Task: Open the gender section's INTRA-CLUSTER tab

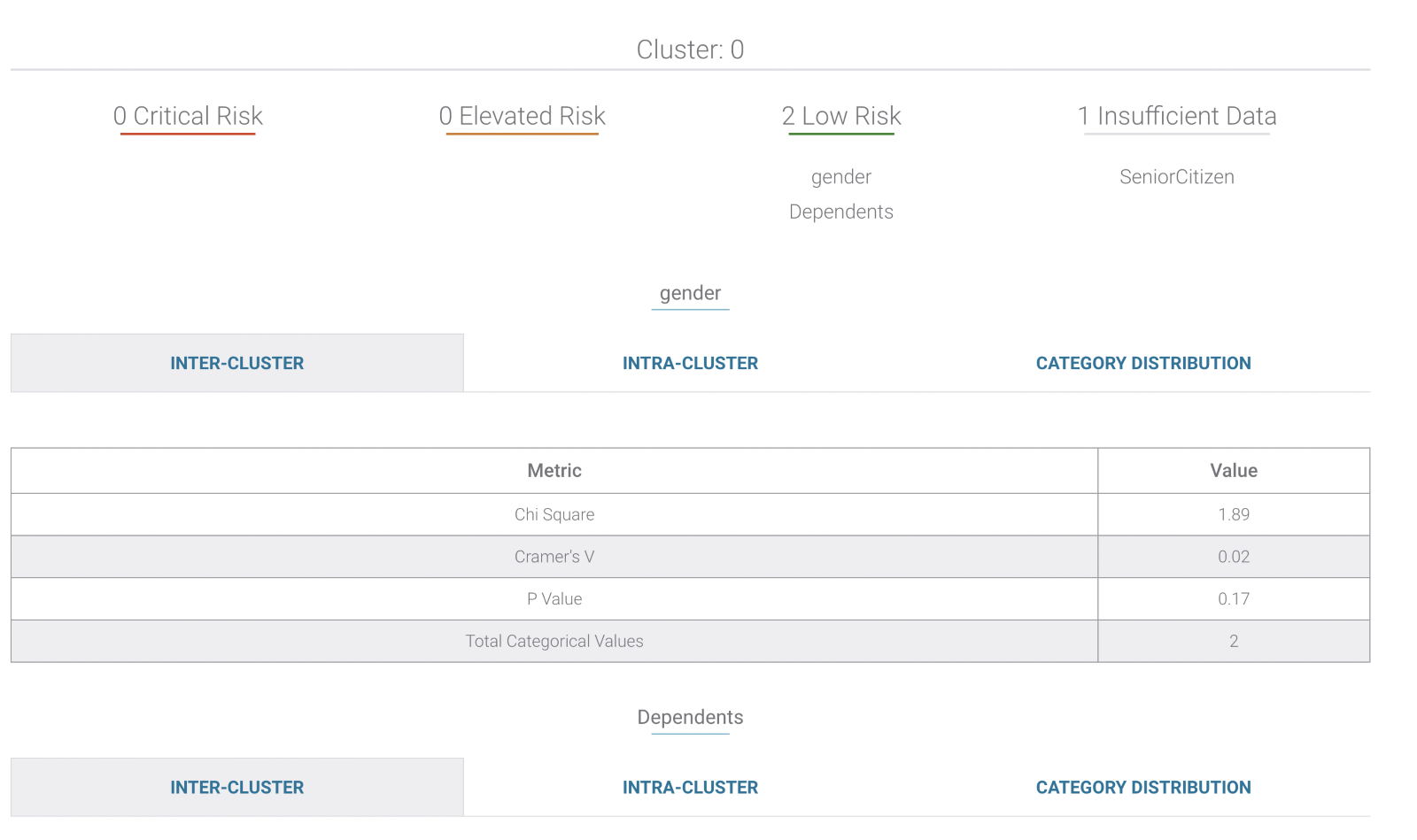Action: (690, 363)
